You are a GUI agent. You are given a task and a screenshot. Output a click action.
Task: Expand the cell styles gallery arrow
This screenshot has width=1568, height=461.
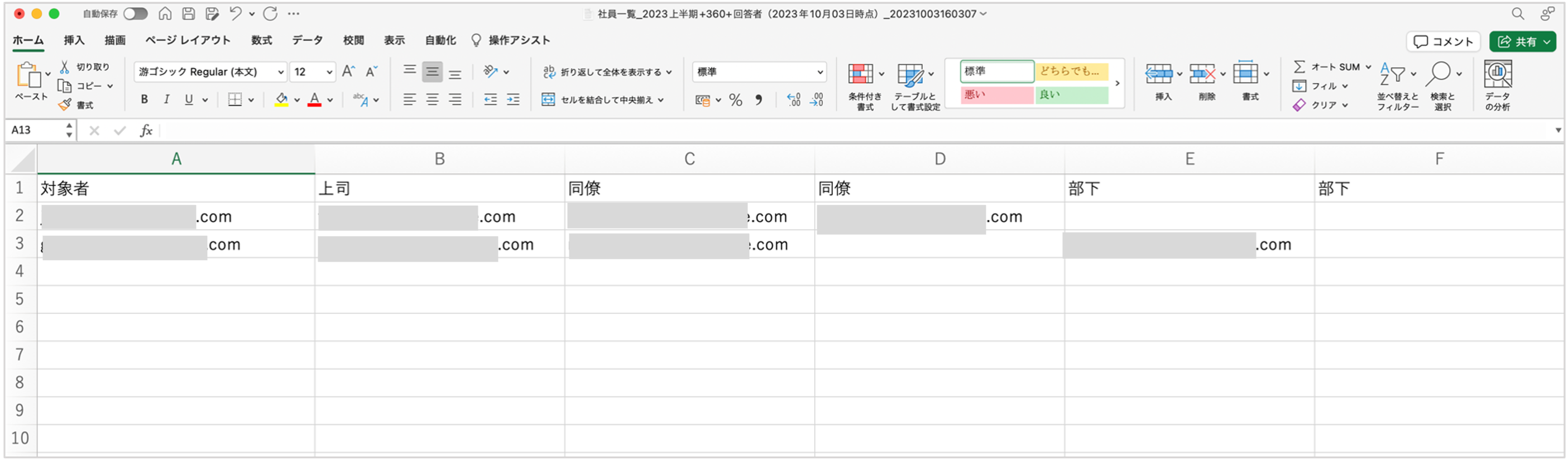(1117, 83)
